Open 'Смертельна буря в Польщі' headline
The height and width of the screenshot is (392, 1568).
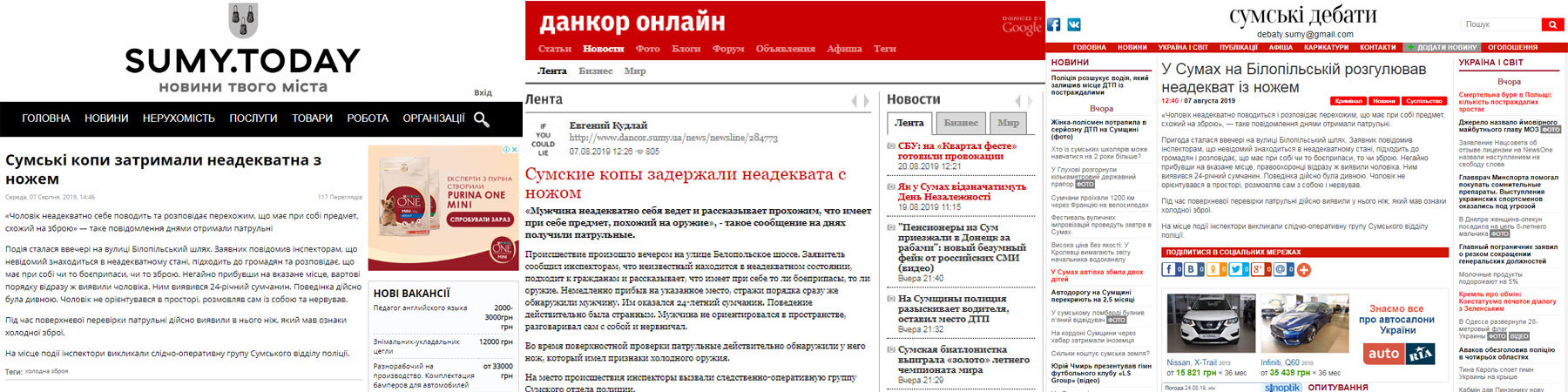[x=1504, y=102]
